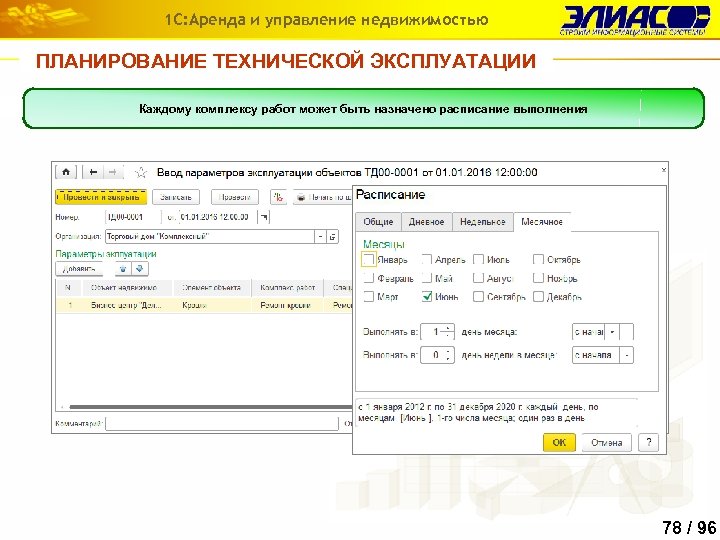The width and height of the screenshot is (720, 540).
Task: Check the Март checkbox
Action: [368, 297]
